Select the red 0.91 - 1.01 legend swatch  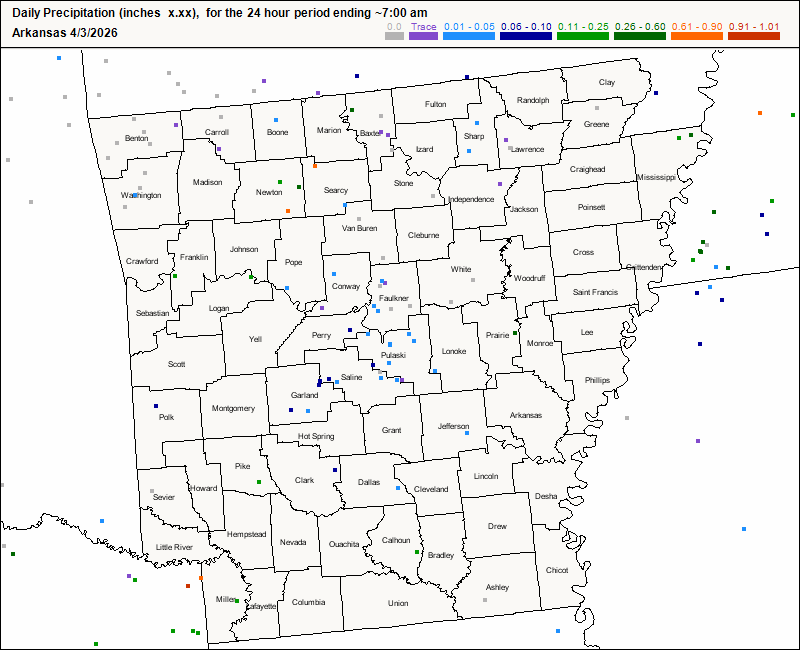click(x=752, y=36)
